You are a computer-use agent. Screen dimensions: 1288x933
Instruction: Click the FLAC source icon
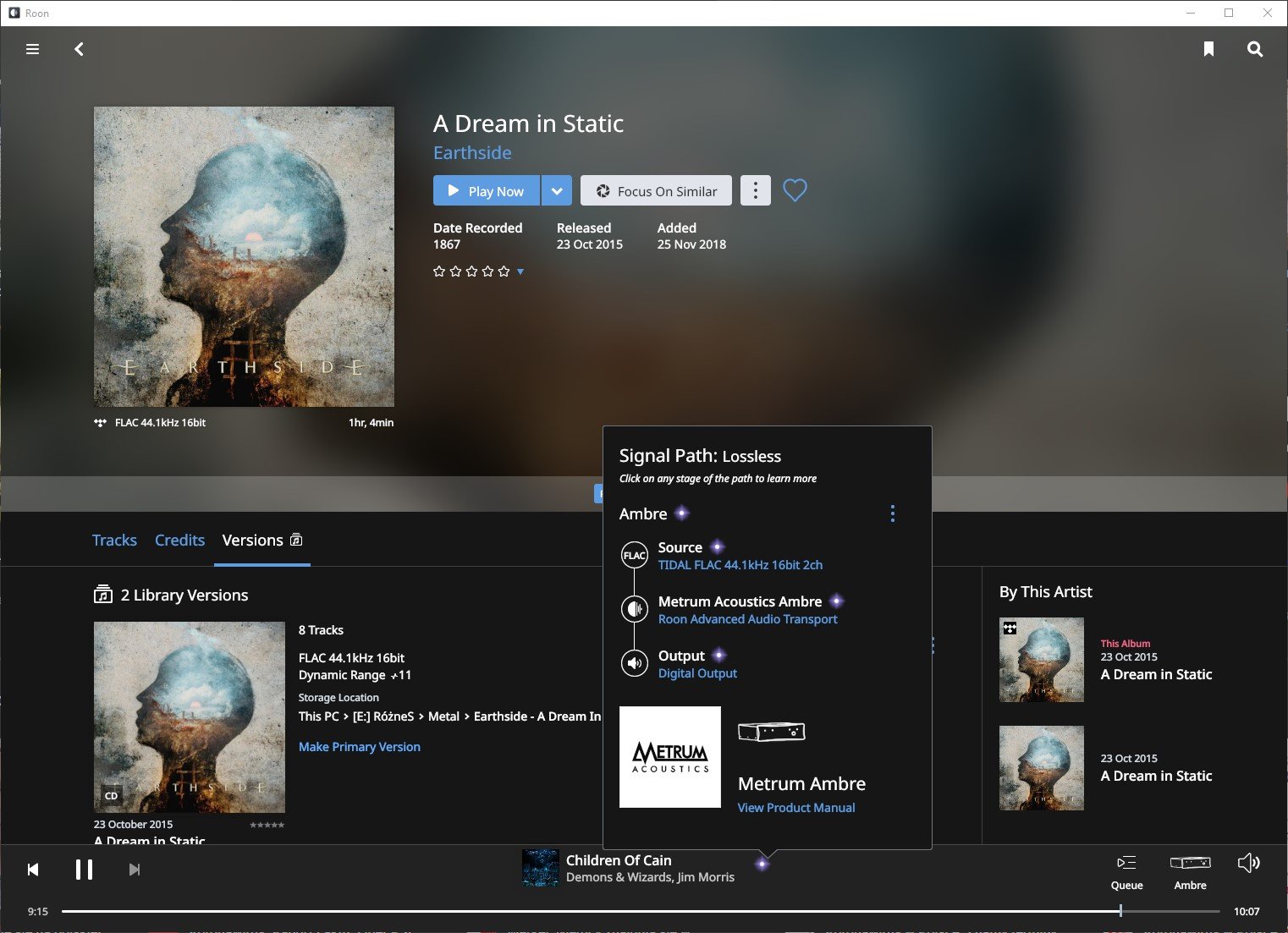(x=635, y=555)
